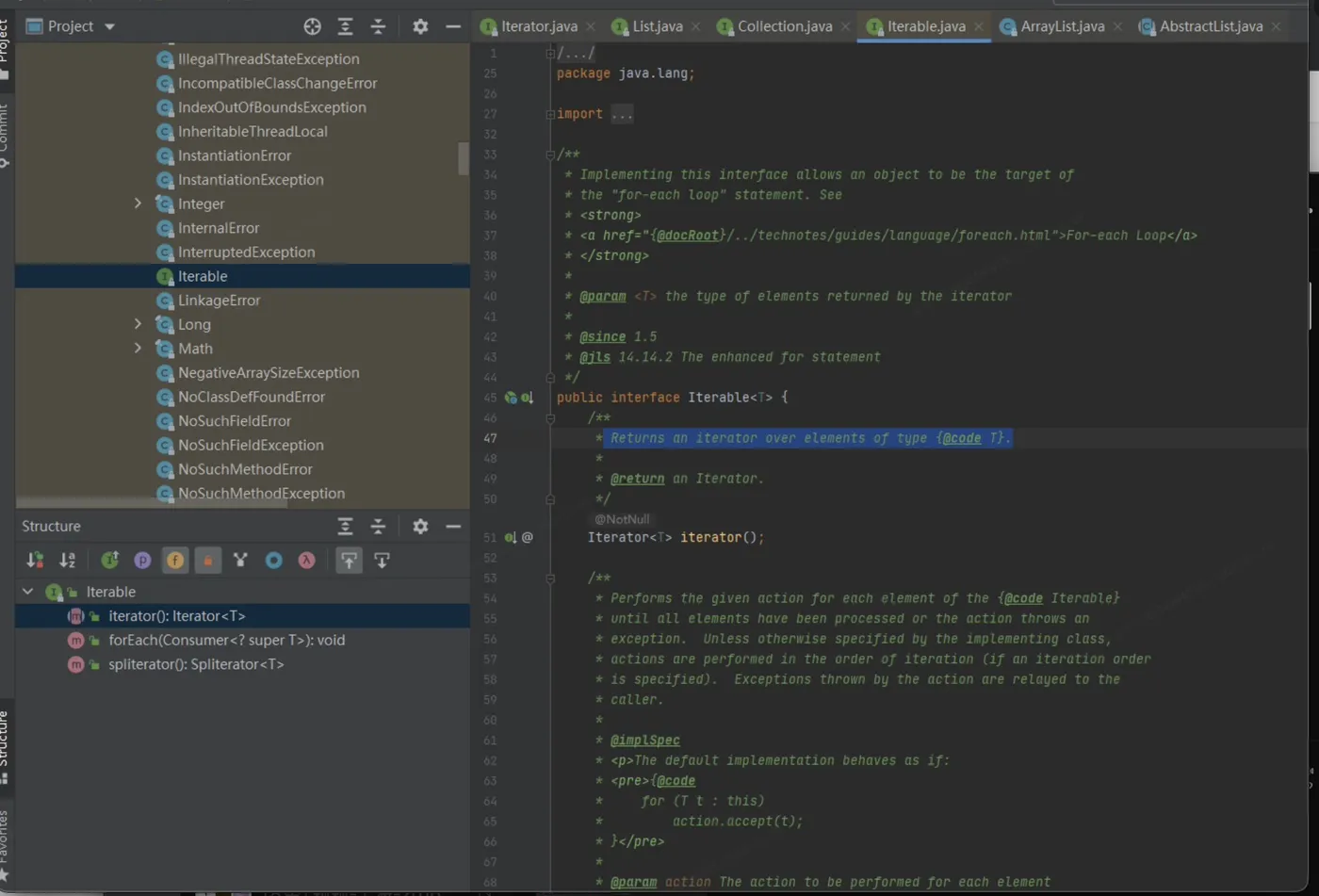Expand the Math class node

coord(138,349)
